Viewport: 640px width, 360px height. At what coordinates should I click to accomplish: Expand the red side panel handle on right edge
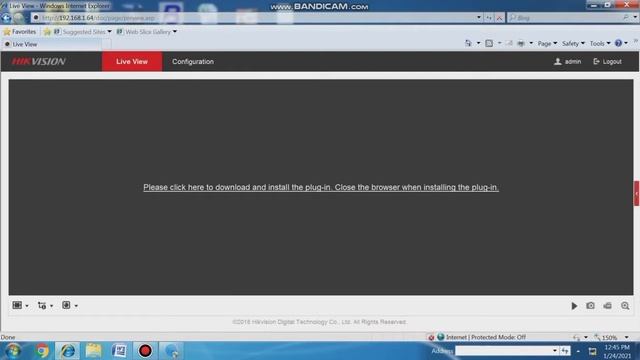(x=636, y=193)
